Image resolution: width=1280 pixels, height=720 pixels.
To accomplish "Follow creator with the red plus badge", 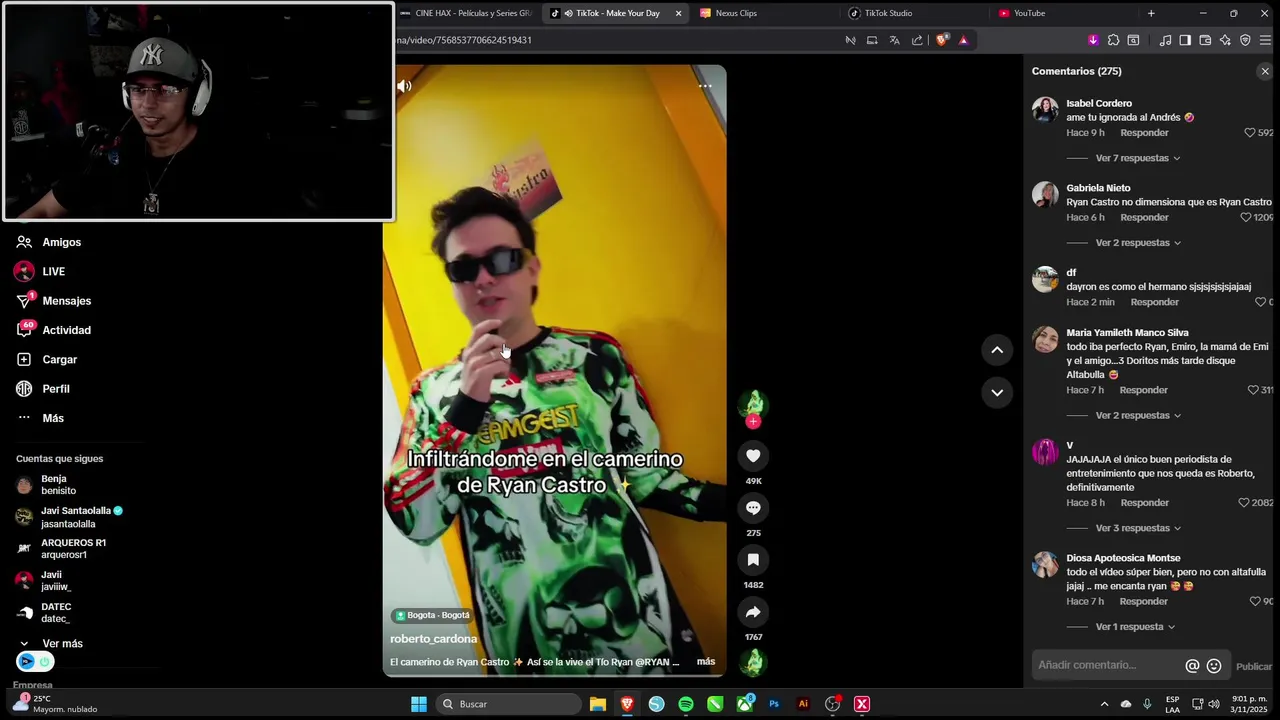I will point(753,422).
